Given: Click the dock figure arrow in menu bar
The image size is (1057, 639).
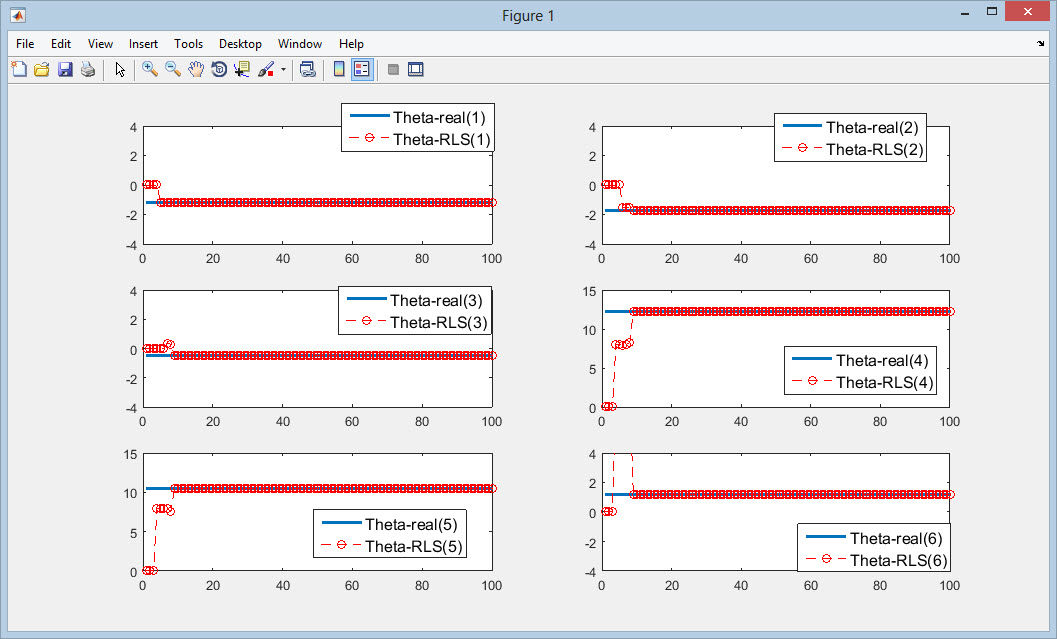Looking at the screenshot, I should [1040, 44].
